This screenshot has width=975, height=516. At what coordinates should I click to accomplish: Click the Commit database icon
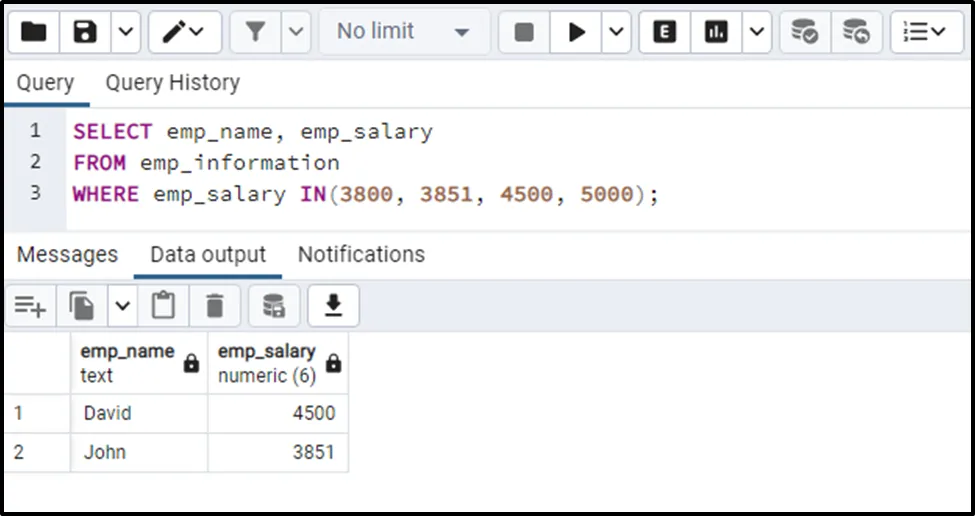[x=804, y=32]
